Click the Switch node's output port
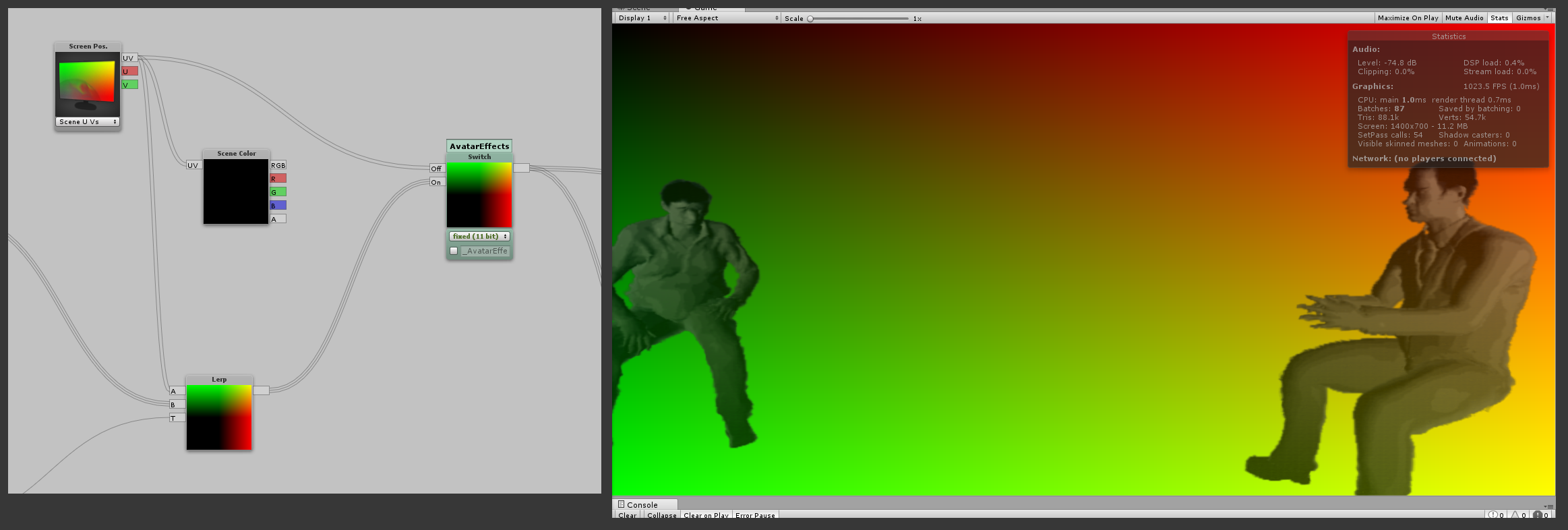1568x530 pixels. [x=521, y=168]
